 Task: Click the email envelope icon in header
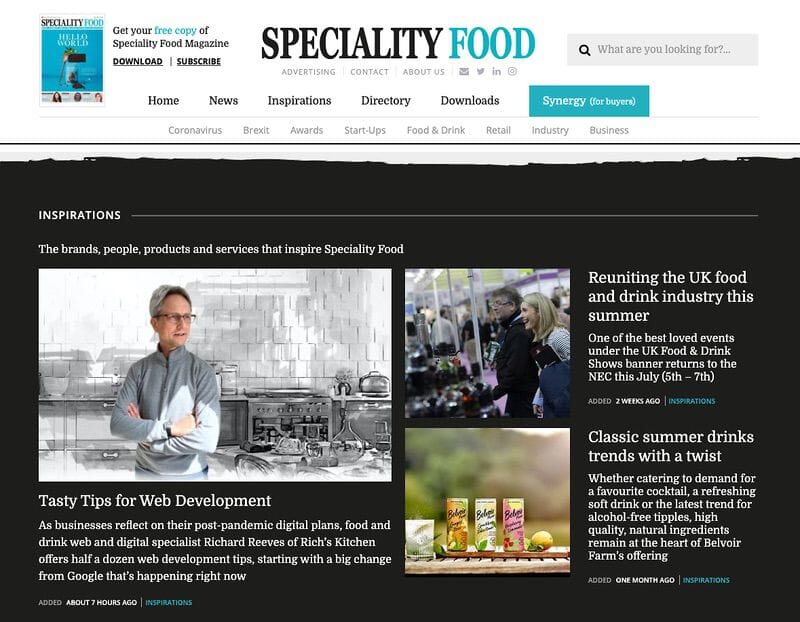pos(464,71)
